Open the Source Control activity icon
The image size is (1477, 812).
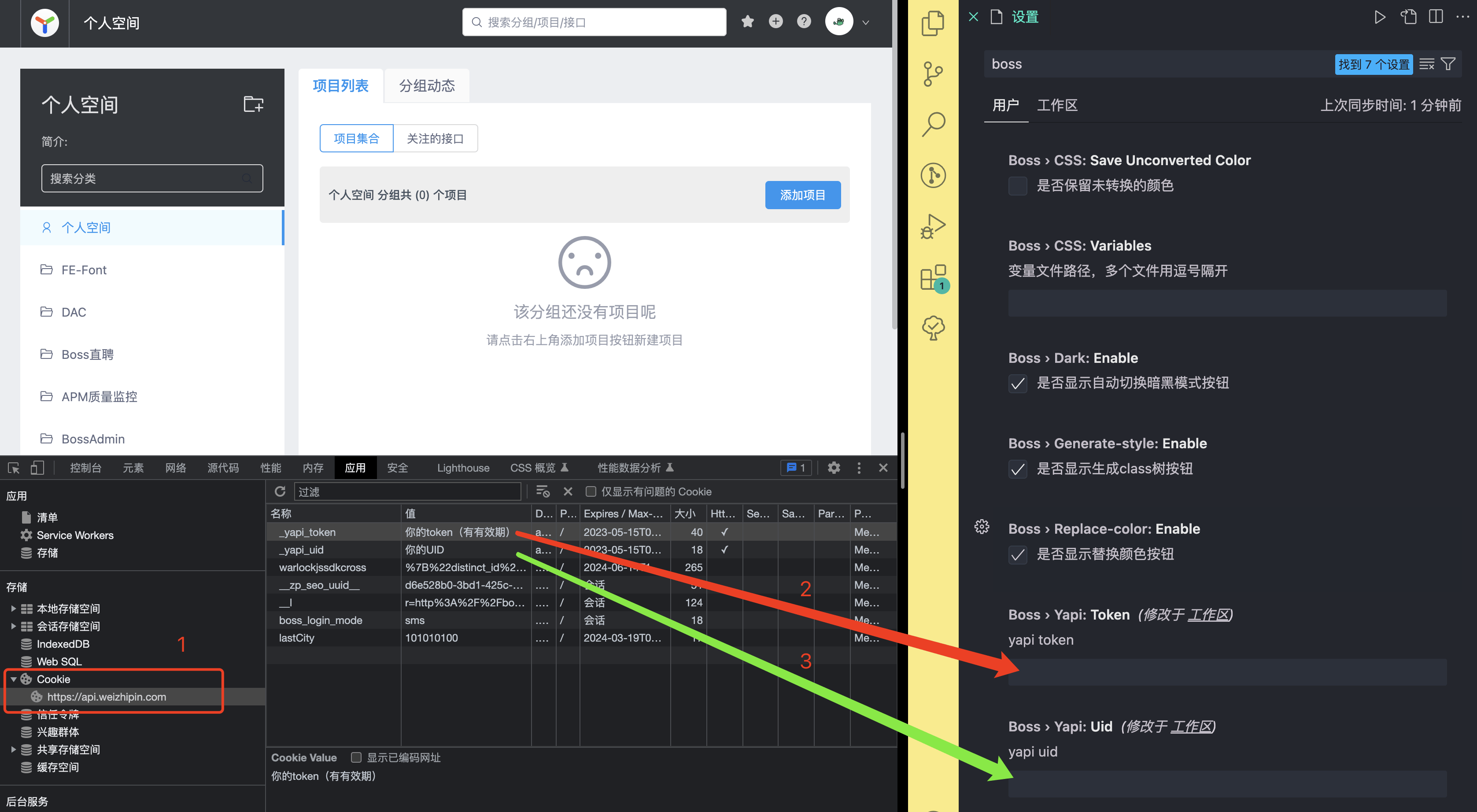(933, 74)
